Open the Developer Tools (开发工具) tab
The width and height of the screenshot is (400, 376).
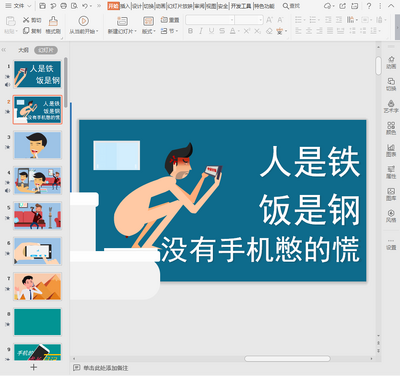(241, 6)
